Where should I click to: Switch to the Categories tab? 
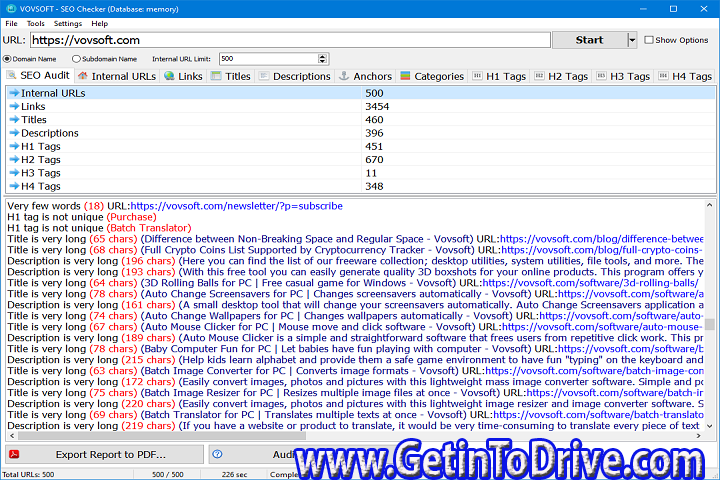(x=432, y=76)
